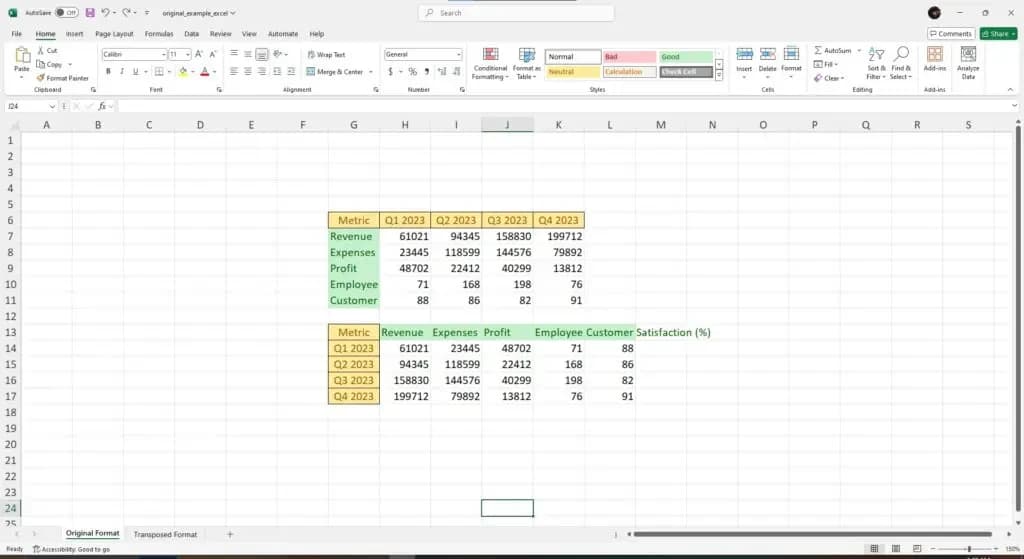
Task: Click the Clear button in Editing
Action: pos(827,78)
